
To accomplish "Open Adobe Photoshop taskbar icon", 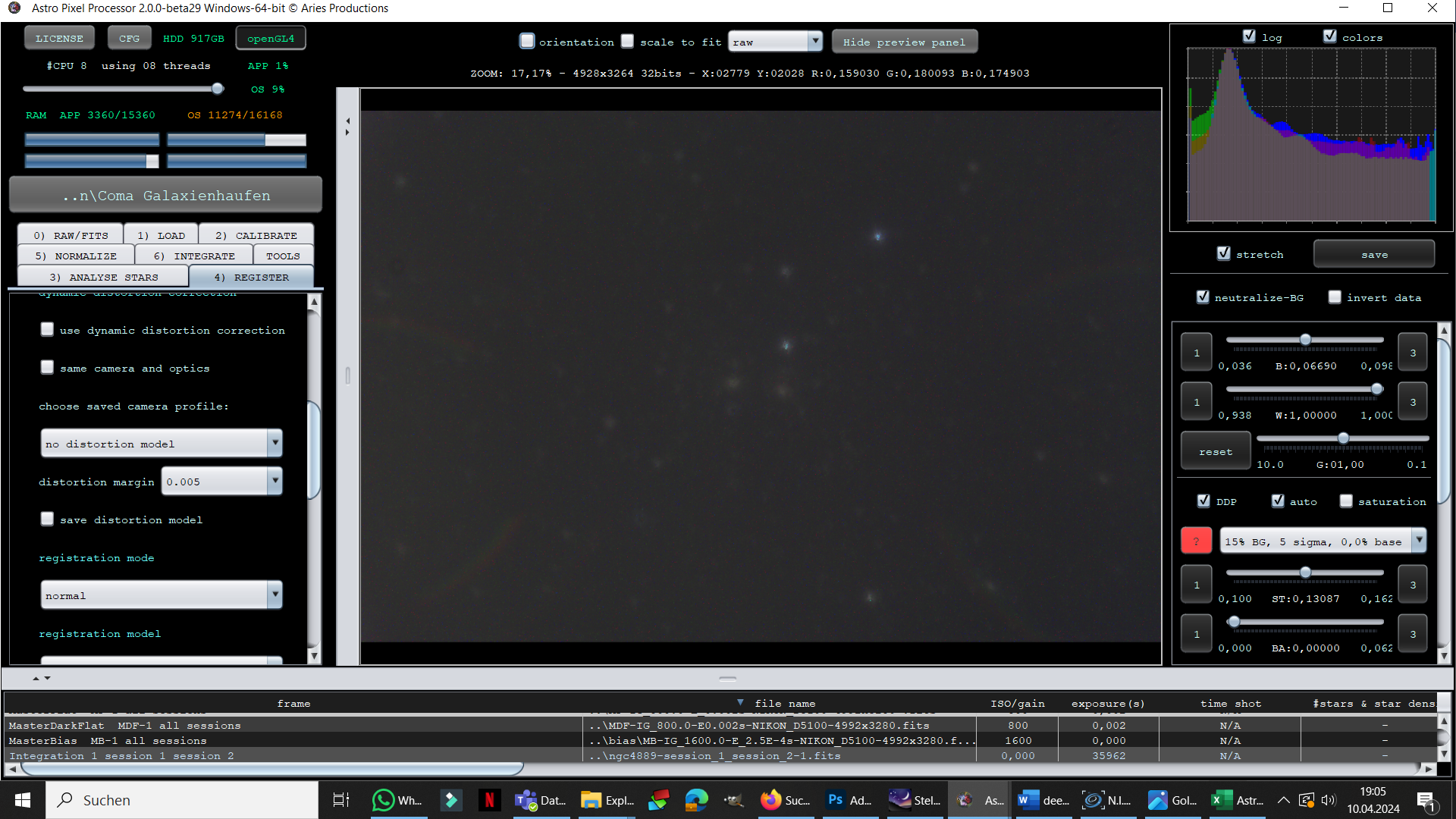I will point(849,800).
